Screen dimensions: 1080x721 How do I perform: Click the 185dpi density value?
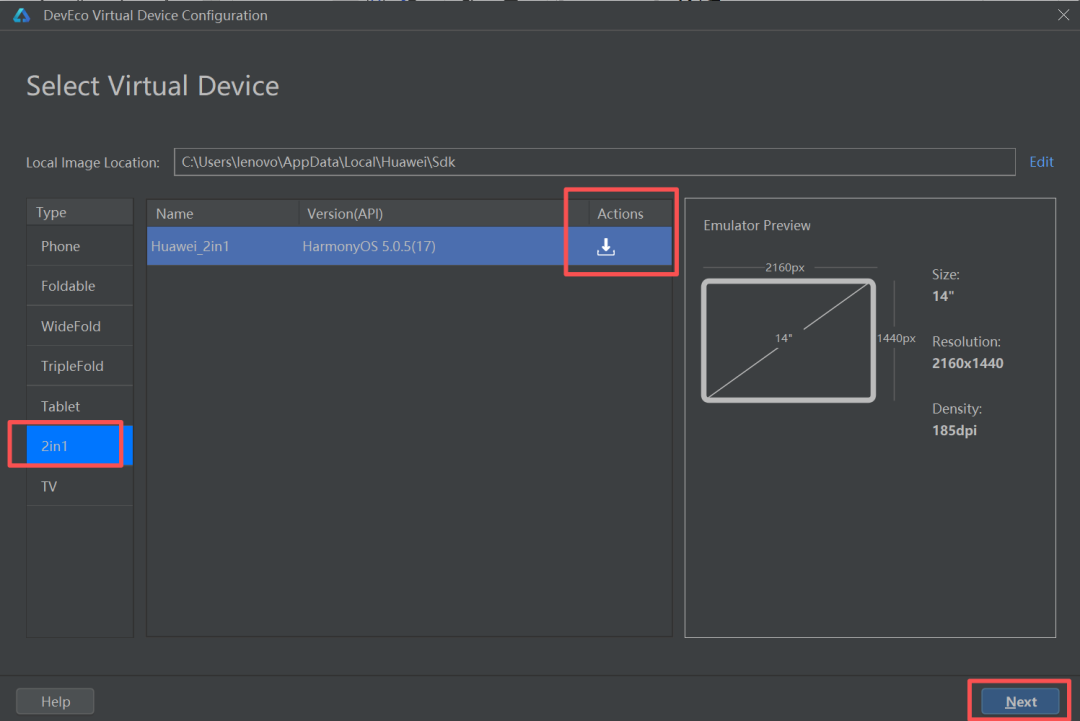click(x=954, y=430)
